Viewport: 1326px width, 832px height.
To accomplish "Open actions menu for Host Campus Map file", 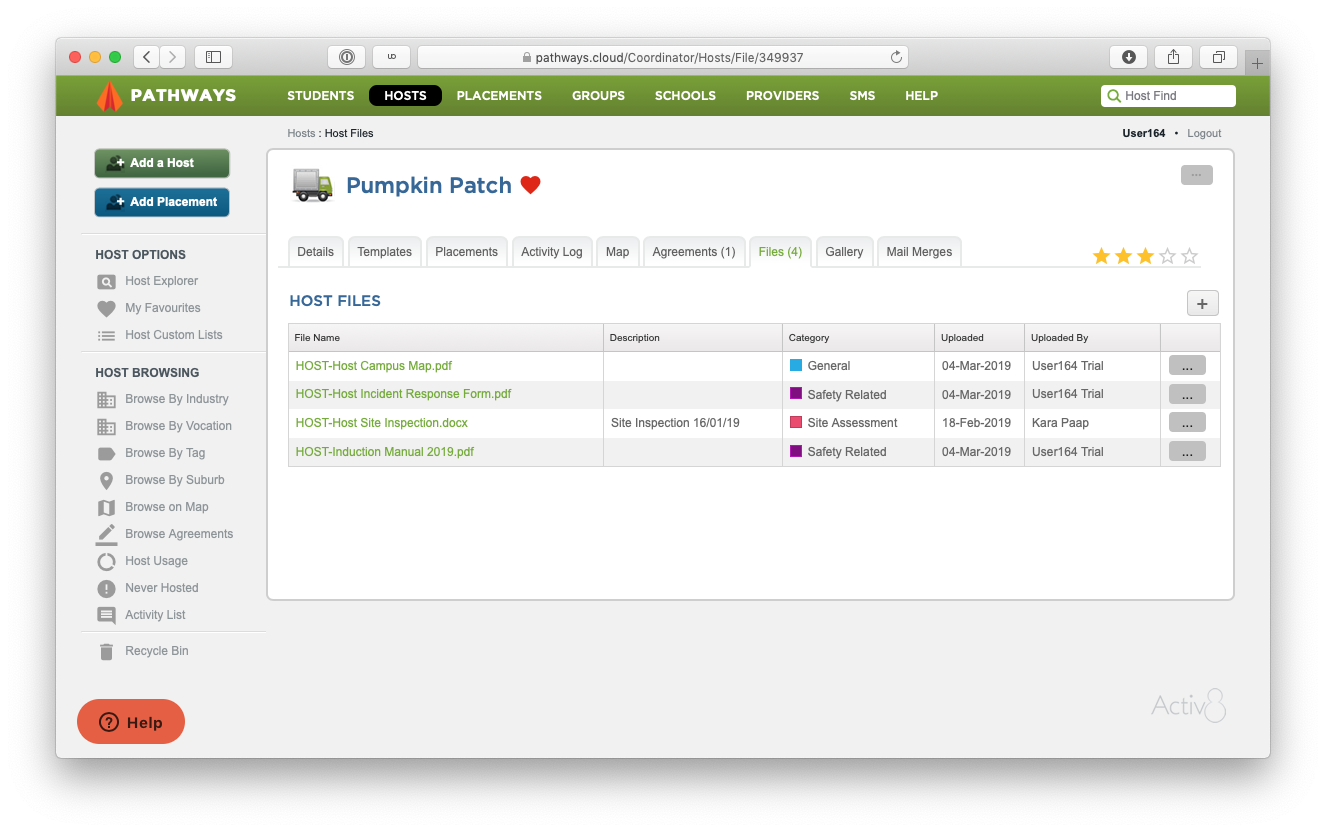I will point(1187,366).
